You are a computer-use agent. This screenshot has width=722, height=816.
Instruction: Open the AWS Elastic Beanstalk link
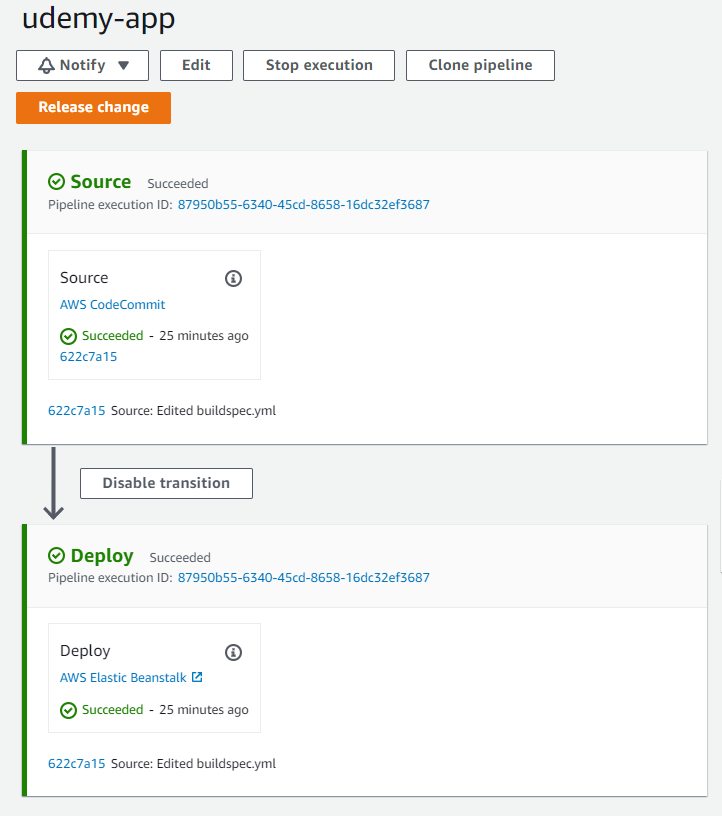[123, 678]
